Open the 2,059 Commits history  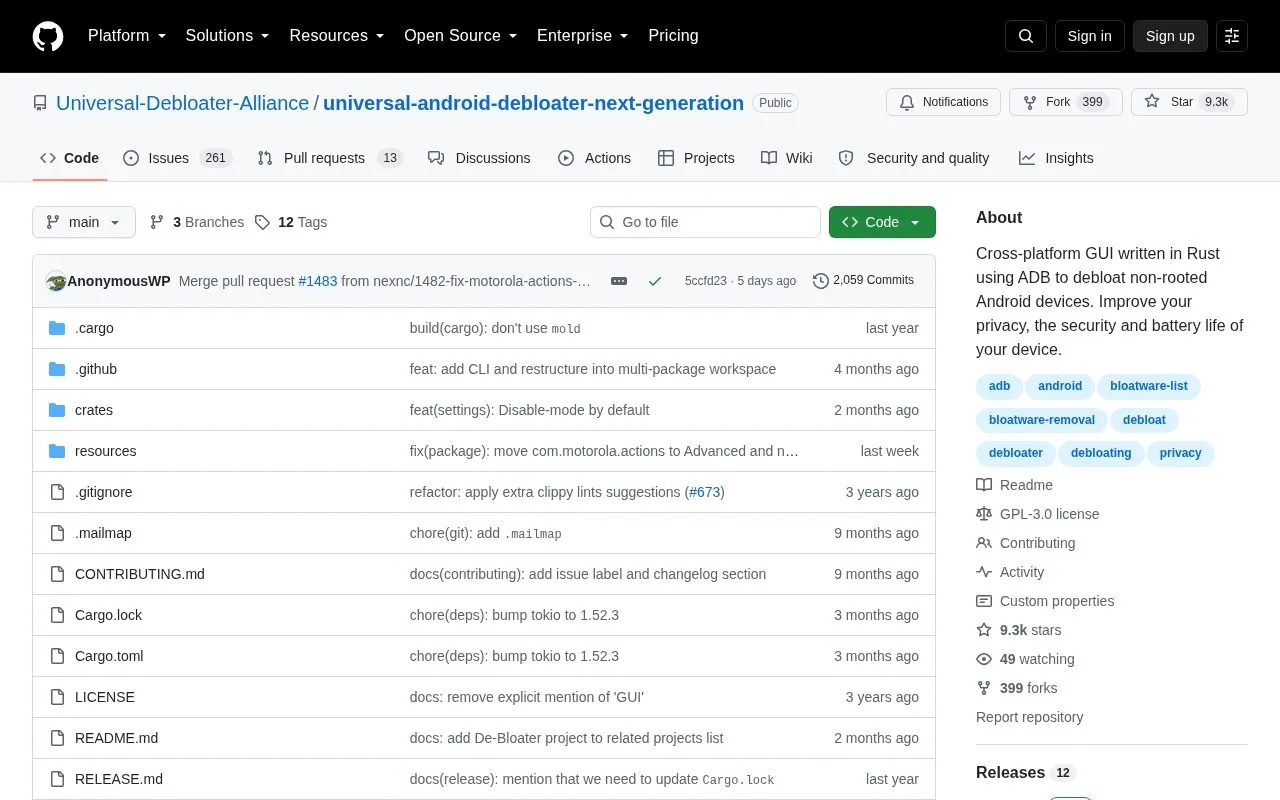[863, 281]
